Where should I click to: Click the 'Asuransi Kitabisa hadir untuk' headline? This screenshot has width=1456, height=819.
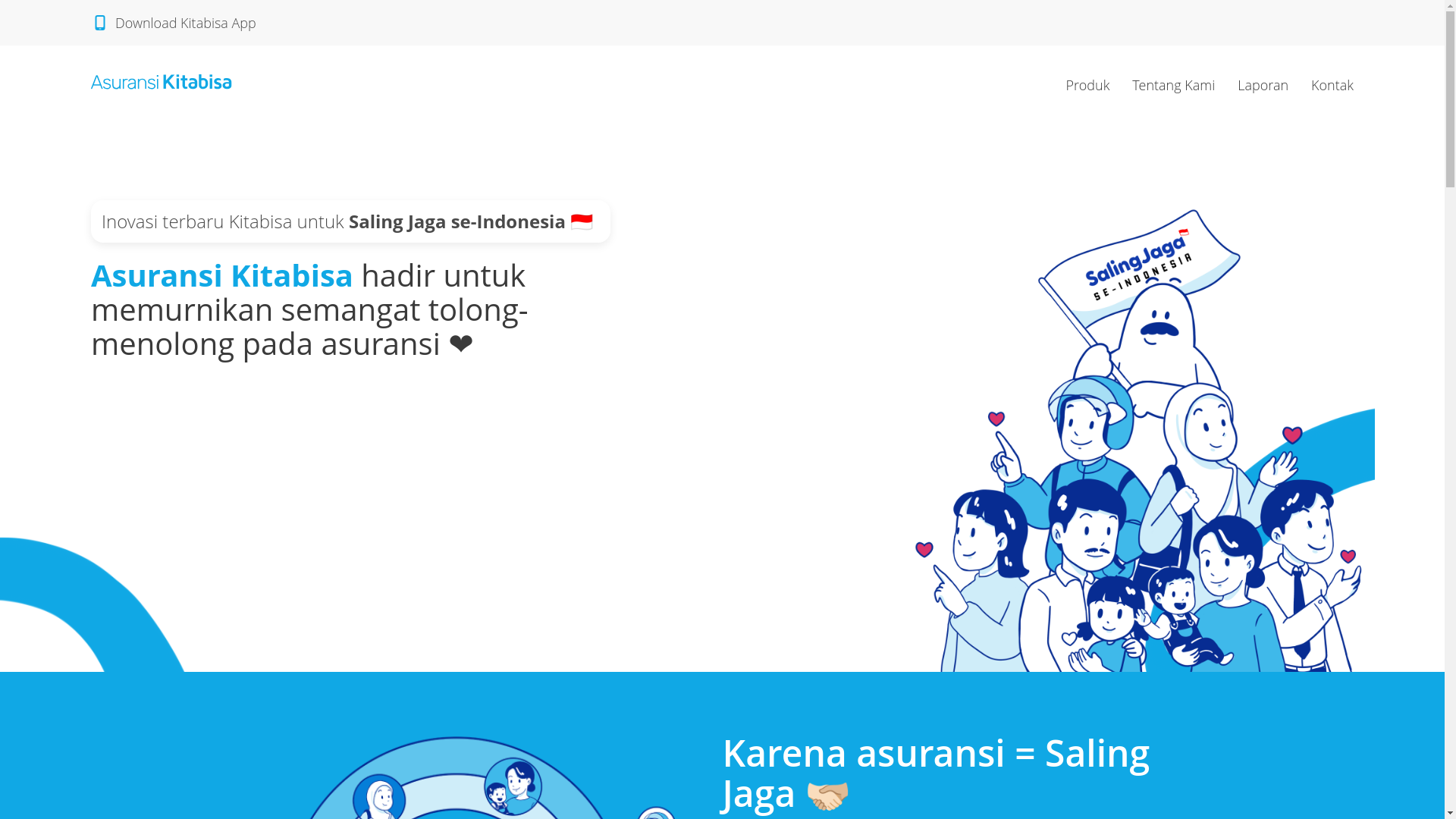pyautogui.click(x=309, y=309)
